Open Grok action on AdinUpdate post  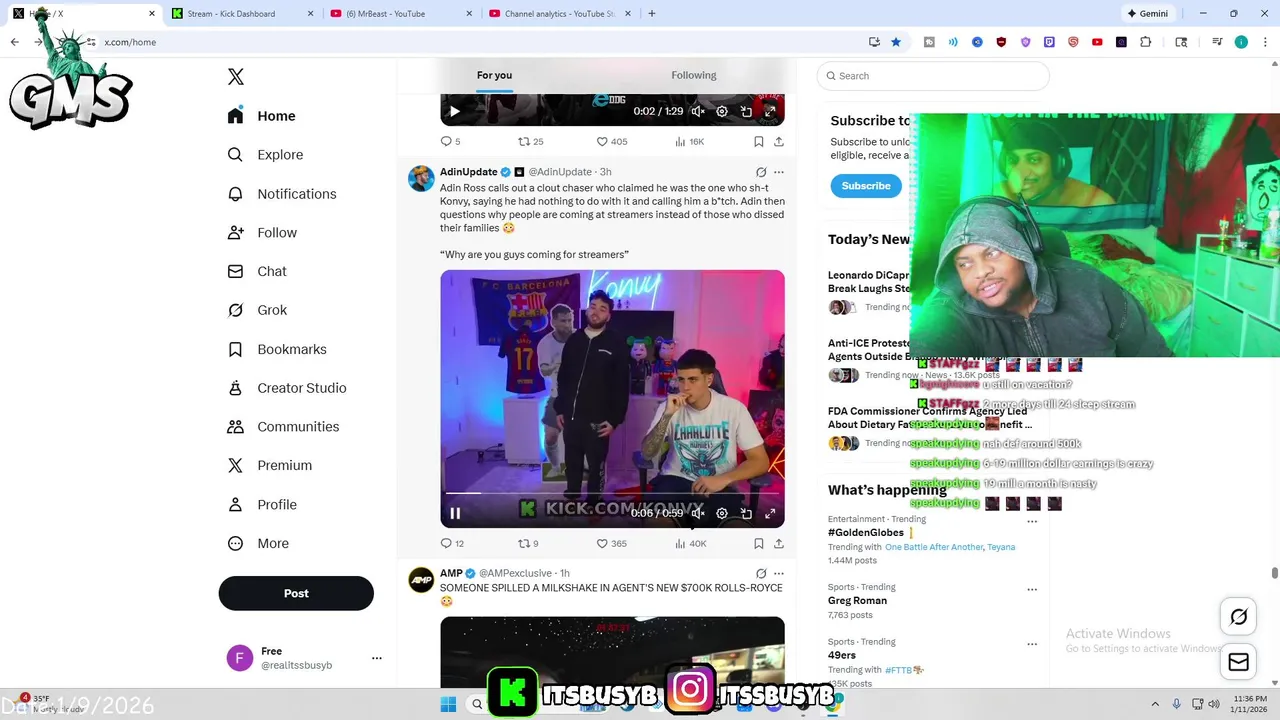coord(761,172)
